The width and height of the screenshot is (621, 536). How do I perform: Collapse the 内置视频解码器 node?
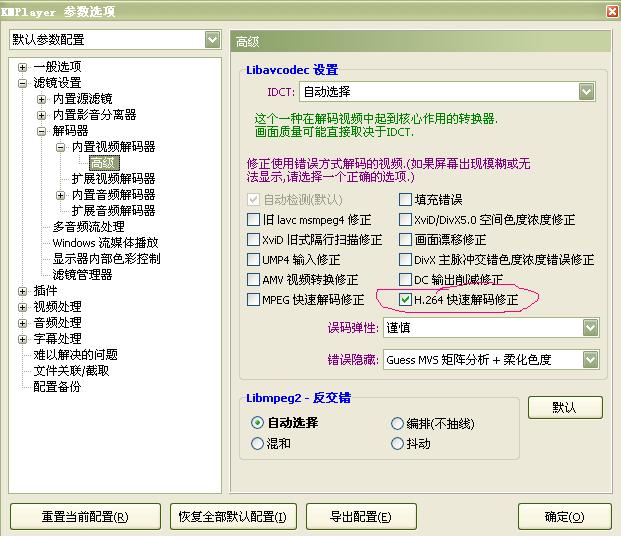pos(61,147)
